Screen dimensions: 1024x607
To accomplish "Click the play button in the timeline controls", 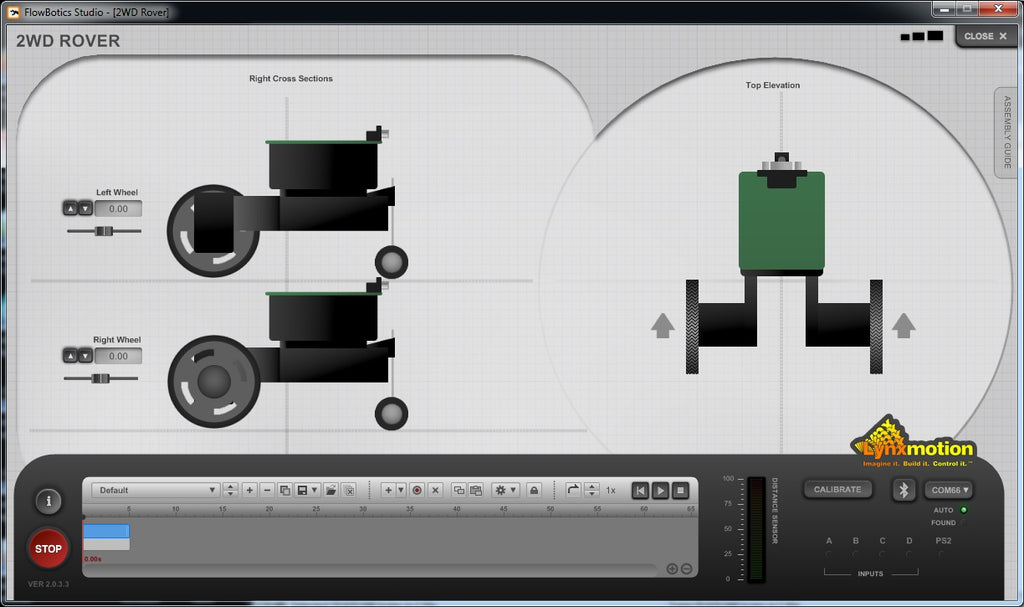I will click(x=660, y=490).
